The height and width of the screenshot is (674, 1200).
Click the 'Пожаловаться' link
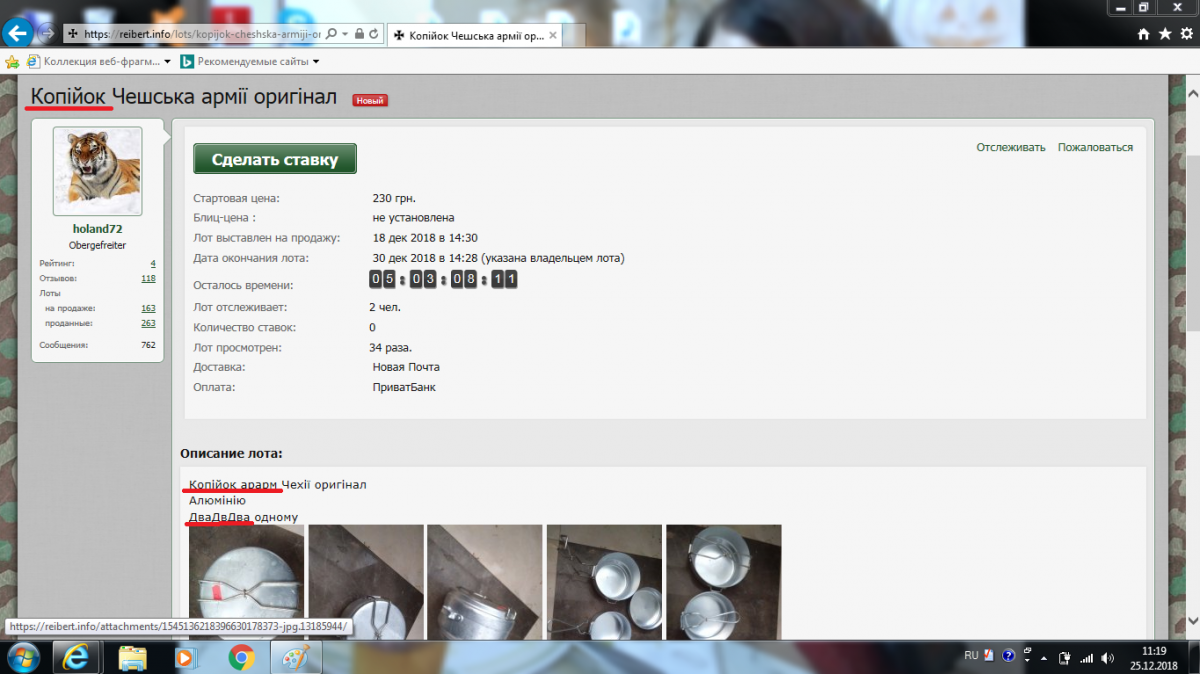click(x=1095, y=147)
